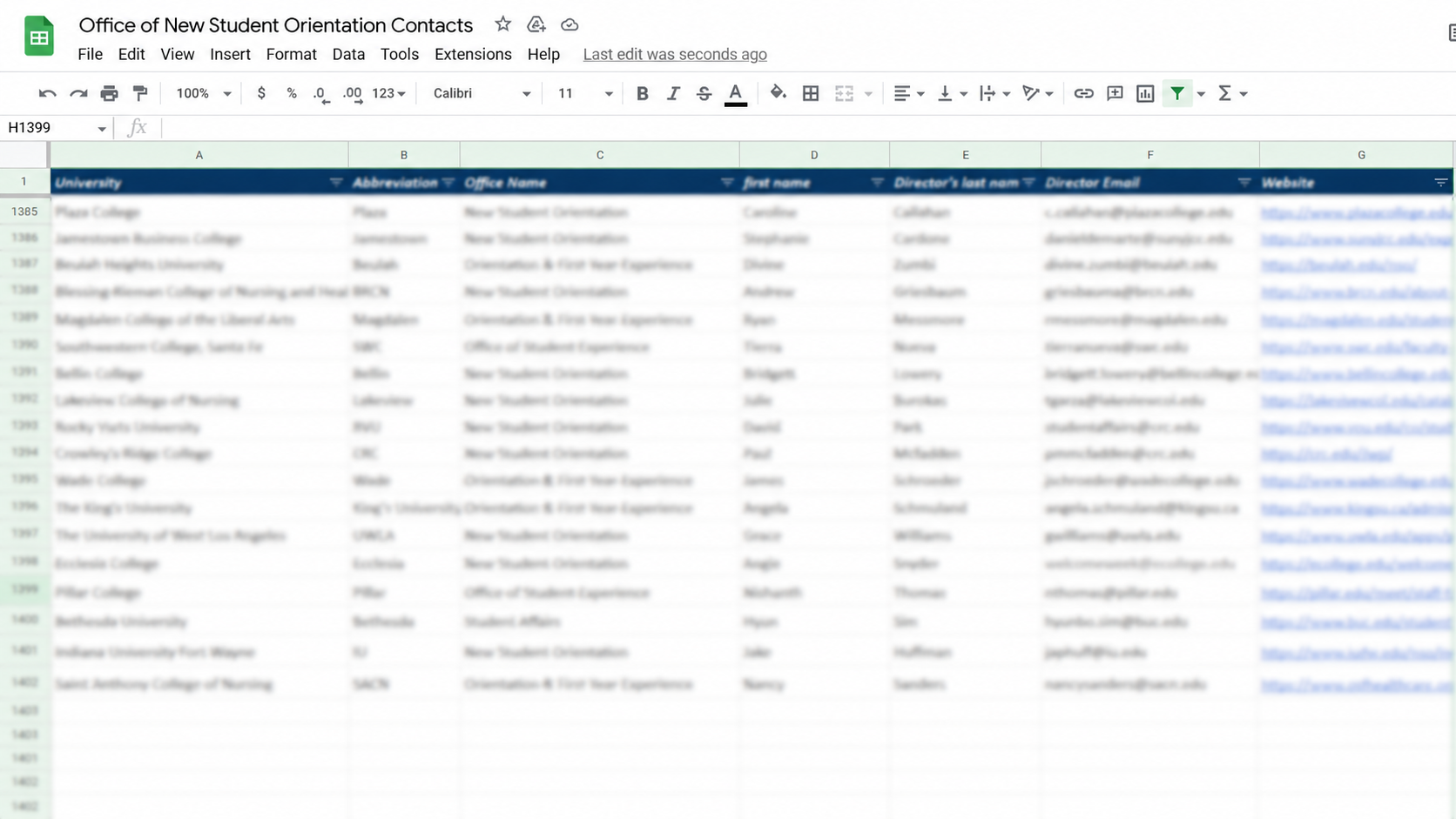The height and width of the screenshot is (819, 1456).
Task: Open the Website column filter
Action: (x=1441, y=182)
